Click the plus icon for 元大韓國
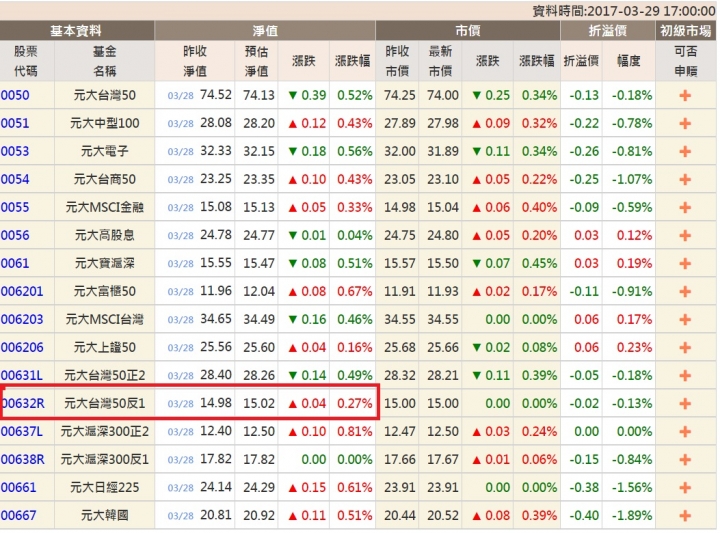 coord(685,516)
